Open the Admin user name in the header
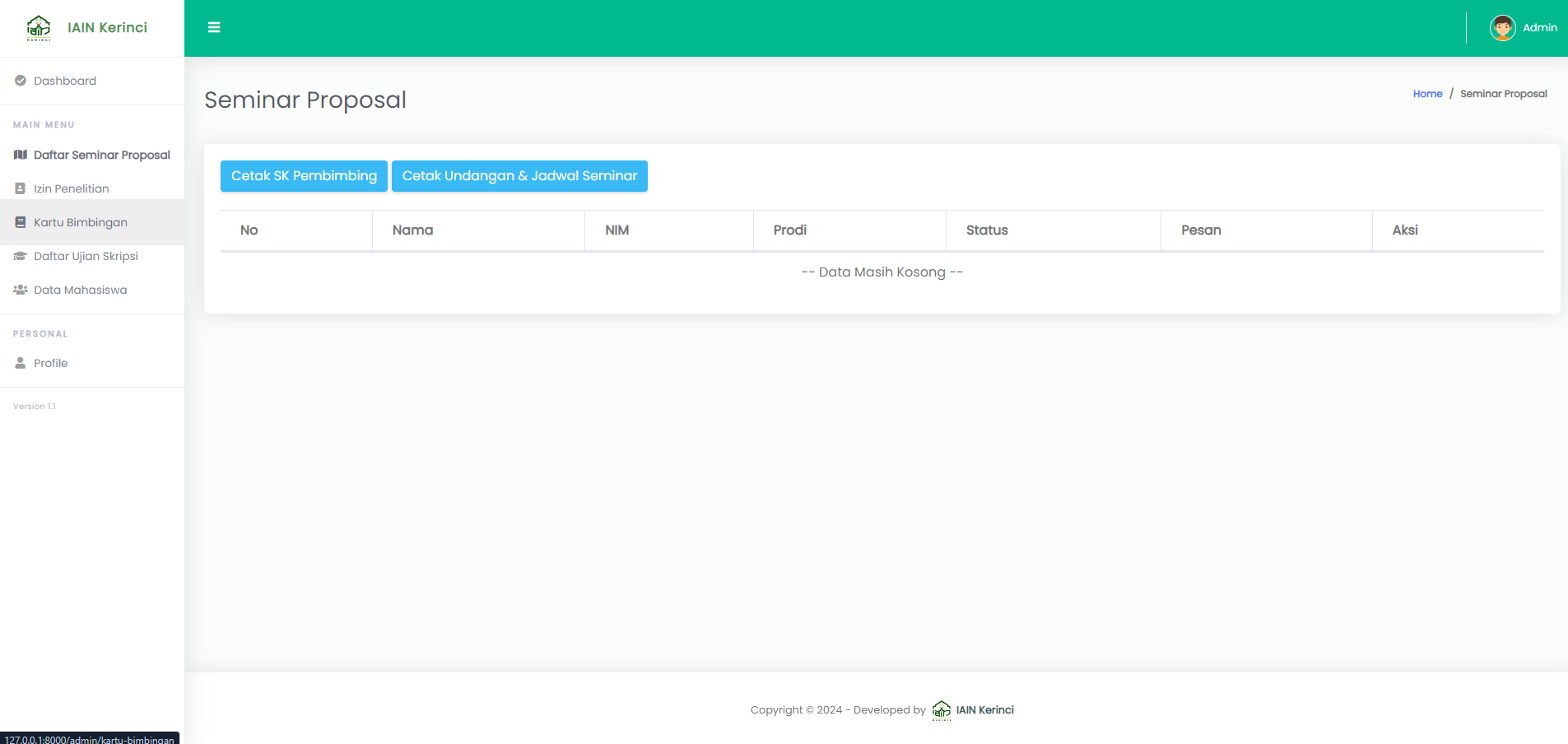The height and width of the screenshot is (744, 1568). pyautogui.click(x=1539, y=28)
